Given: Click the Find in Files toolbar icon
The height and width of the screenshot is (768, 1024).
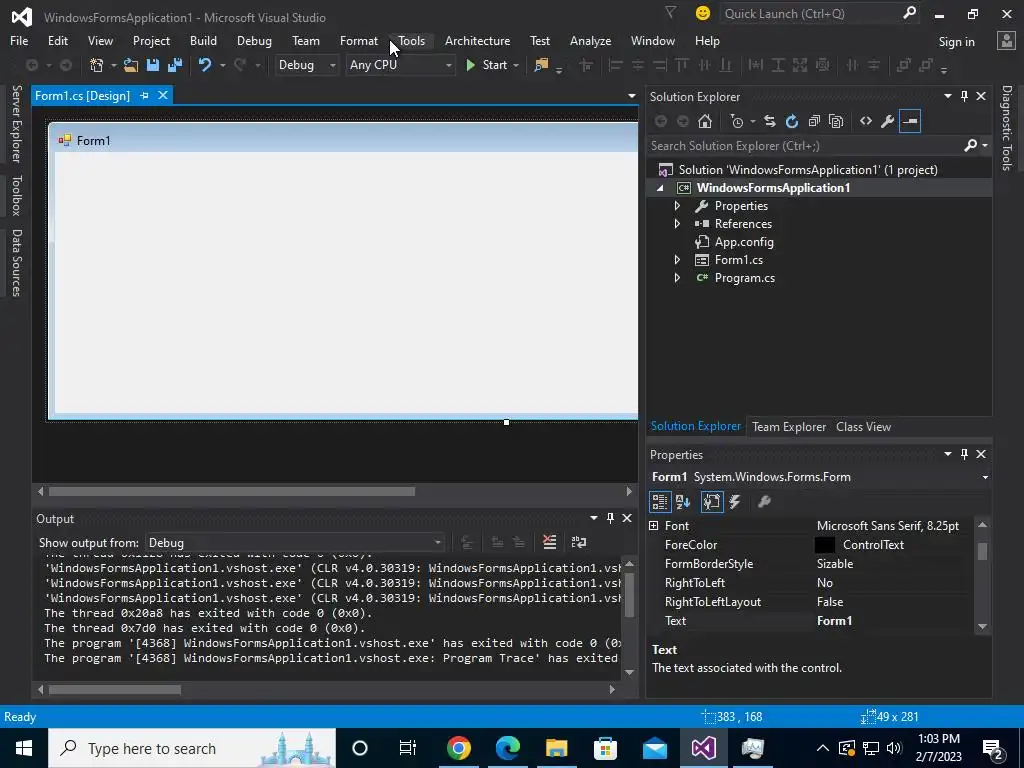Looking at the screenshot, I should click(541, 65).
